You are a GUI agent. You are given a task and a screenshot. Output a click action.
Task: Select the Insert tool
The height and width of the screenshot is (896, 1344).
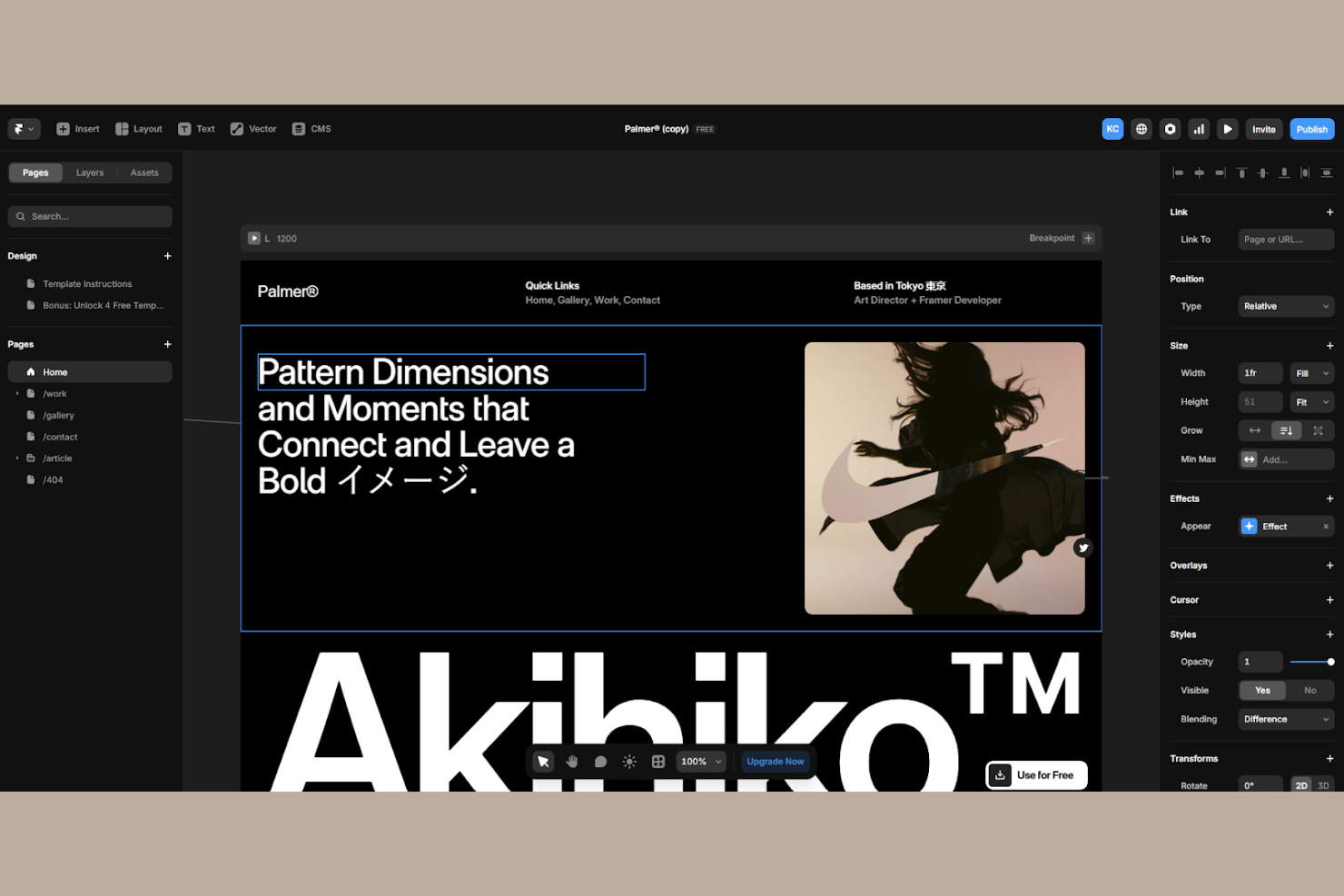click(77, 128)
